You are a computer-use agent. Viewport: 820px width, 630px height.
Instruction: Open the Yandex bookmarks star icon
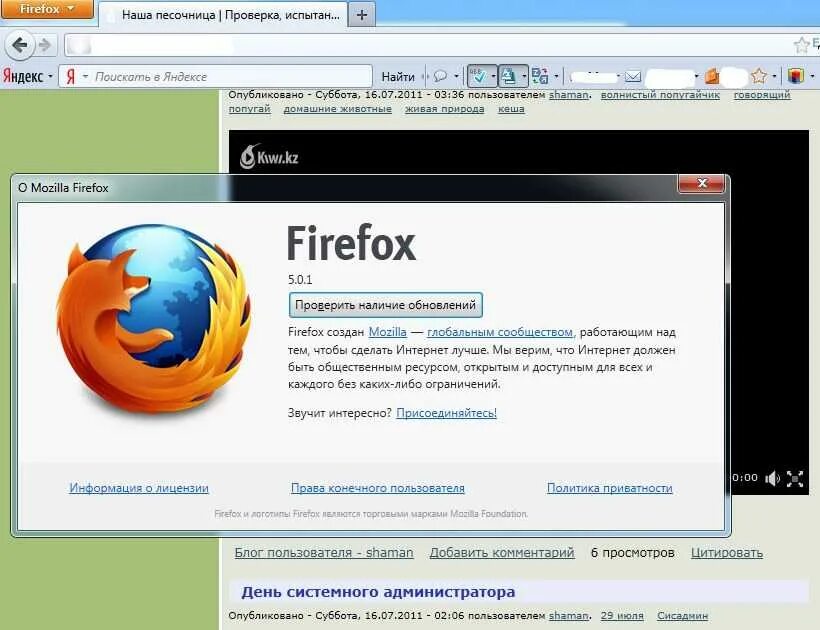coord(759,77)
